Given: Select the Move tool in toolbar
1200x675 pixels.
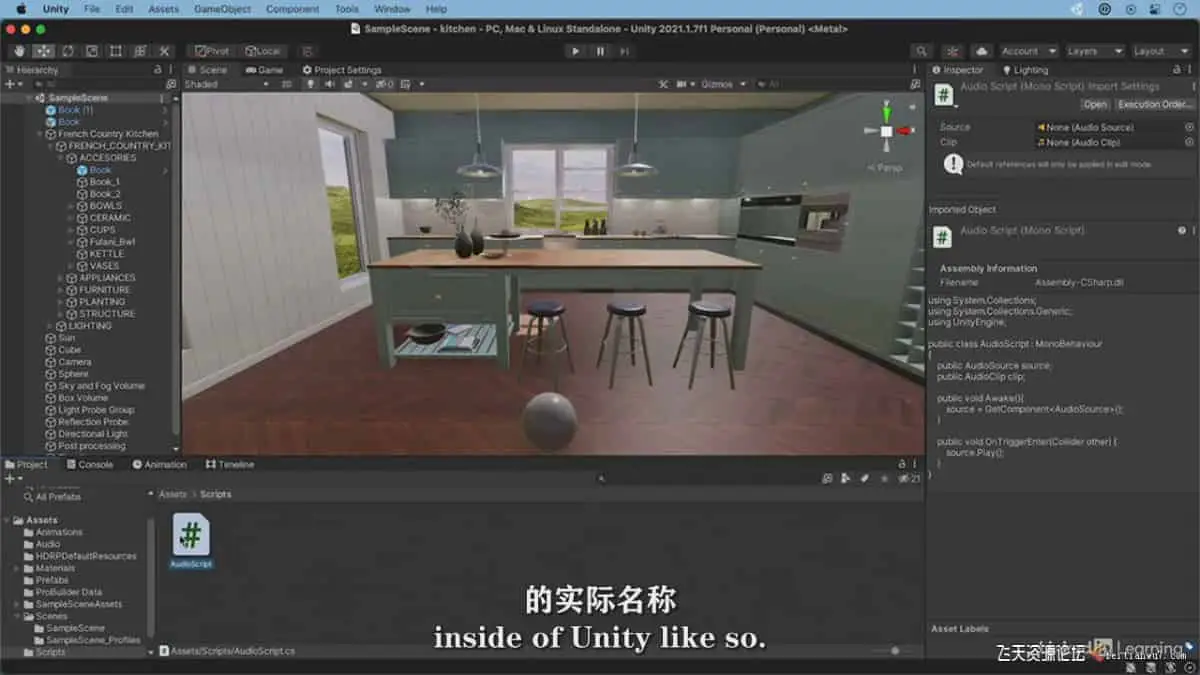Looking at the screenshot, I should tap(43, 51).
